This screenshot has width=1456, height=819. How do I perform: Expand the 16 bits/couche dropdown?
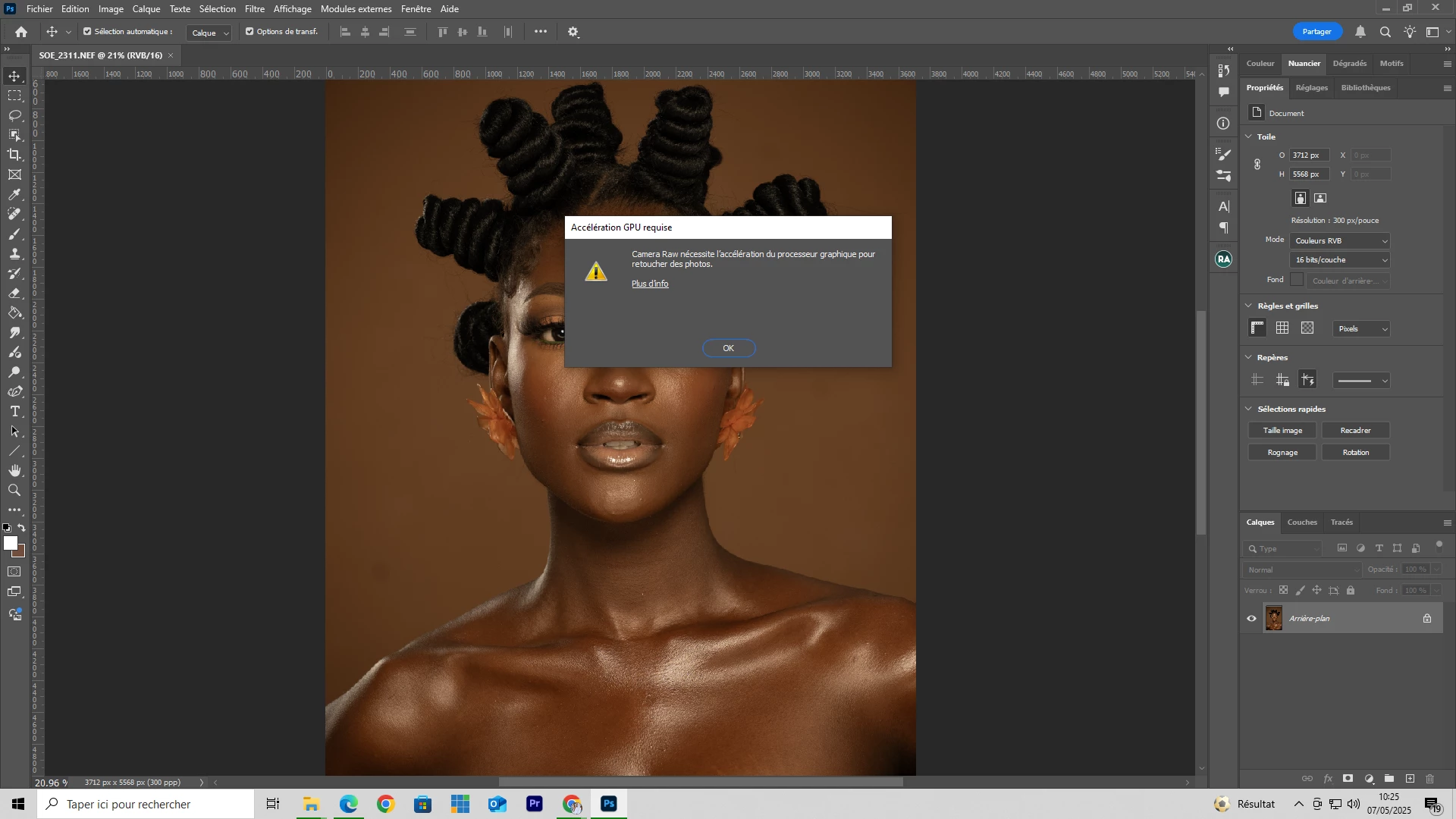pos(1340,260)
